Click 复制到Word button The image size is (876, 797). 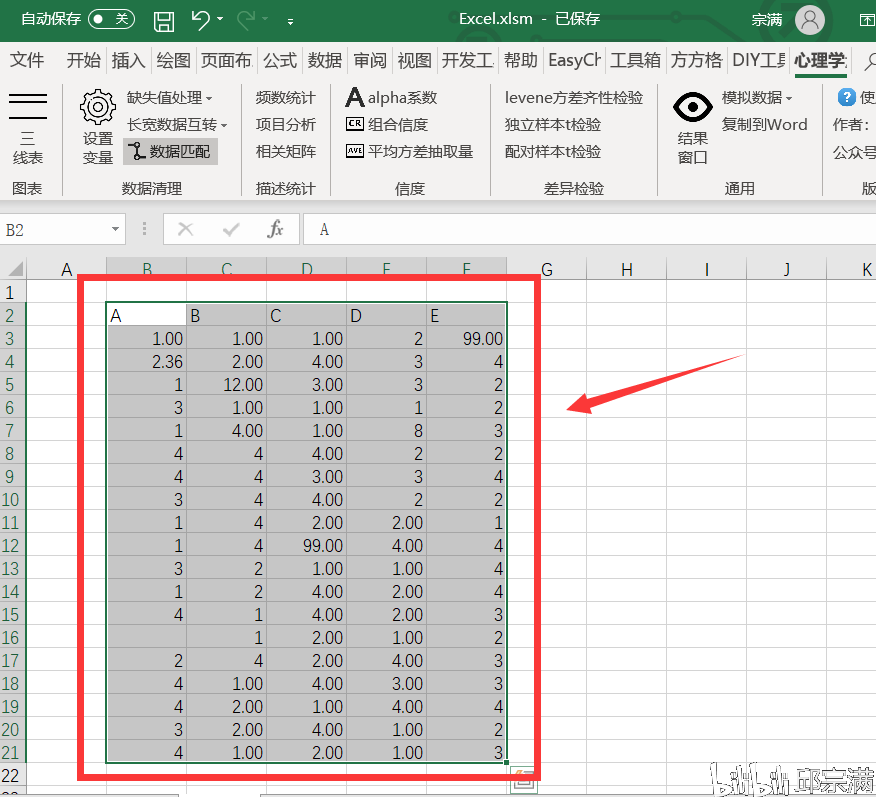pos(764,125)
